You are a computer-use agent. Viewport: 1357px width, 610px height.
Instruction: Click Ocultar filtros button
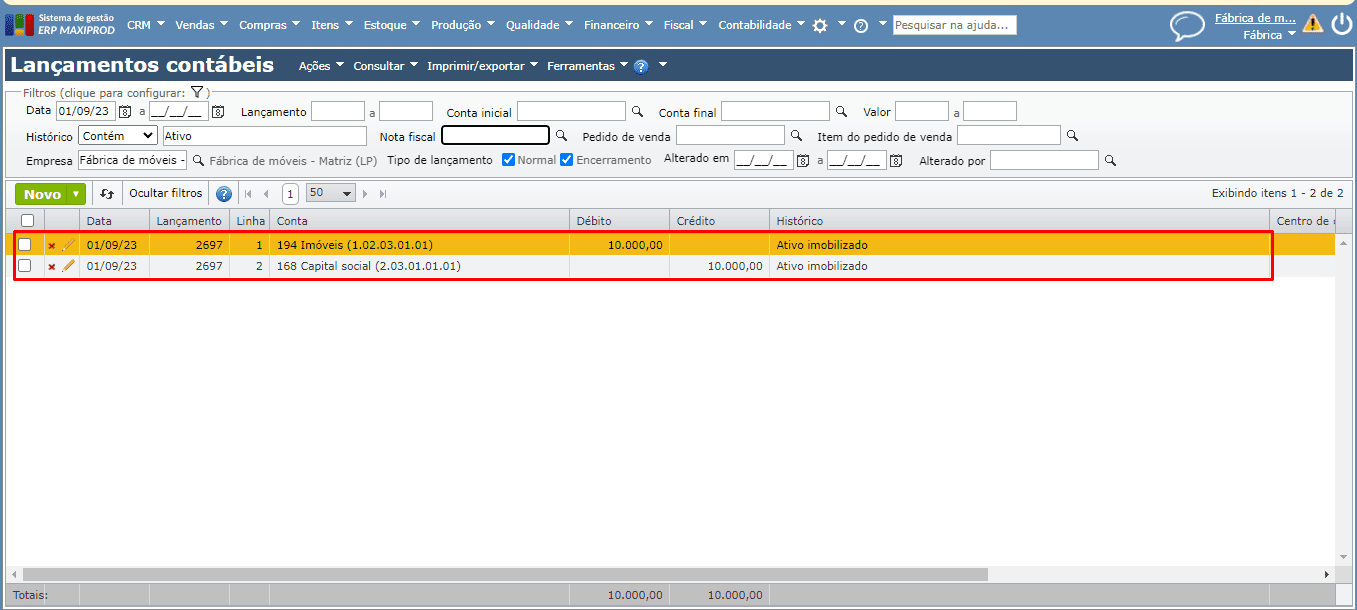166,194
